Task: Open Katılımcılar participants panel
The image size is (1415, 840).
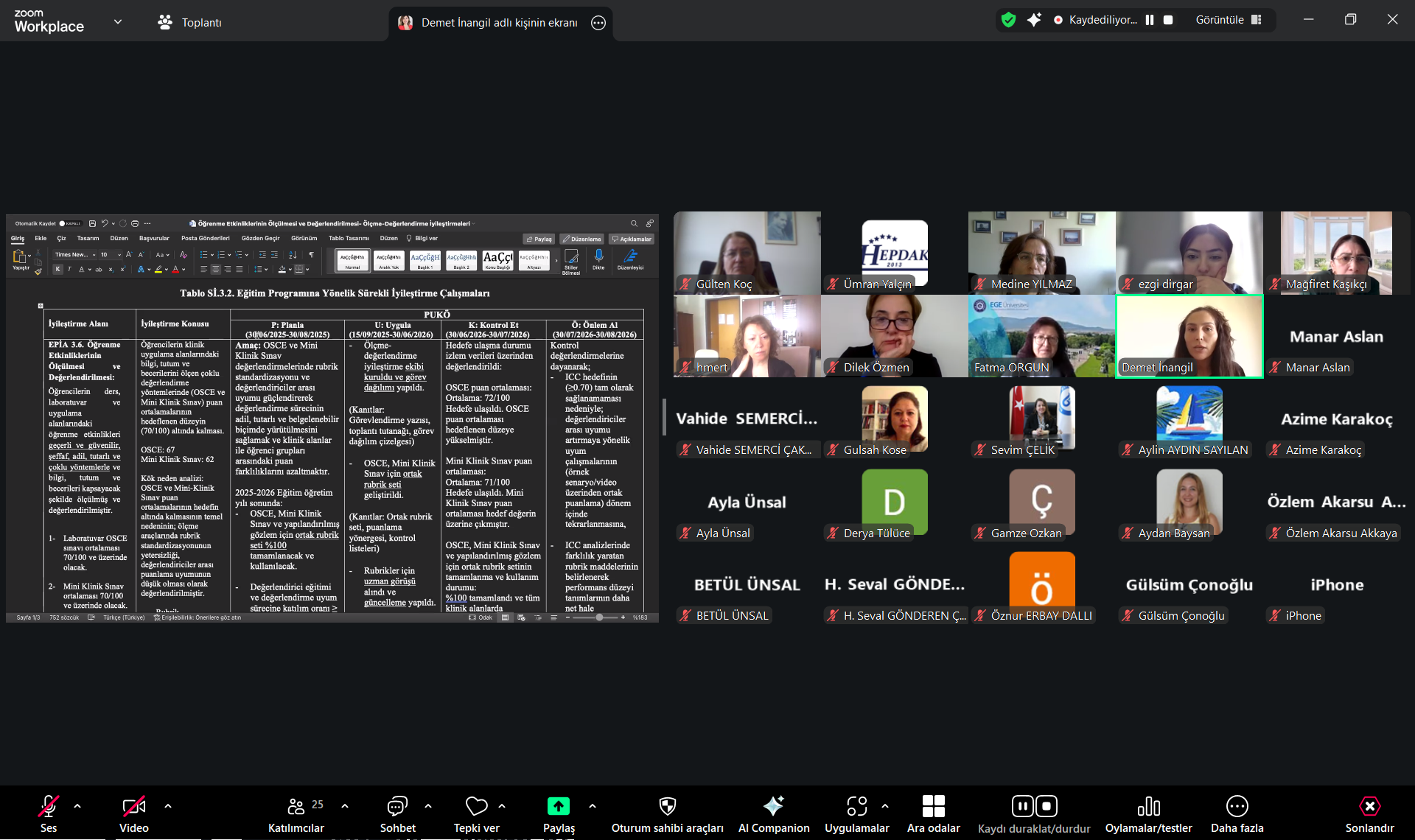Action: (296, 813)
